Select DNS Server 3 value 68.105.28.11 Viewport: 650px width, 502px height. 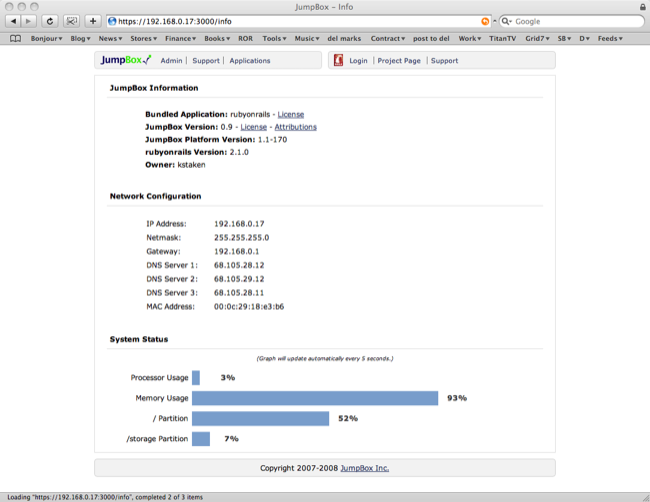pos(239,293)
